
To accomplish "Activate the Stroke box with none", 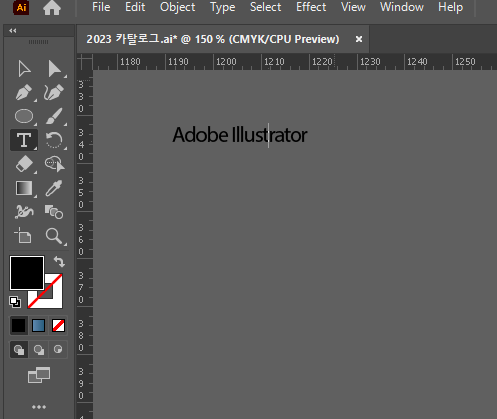I will point(53,299).
